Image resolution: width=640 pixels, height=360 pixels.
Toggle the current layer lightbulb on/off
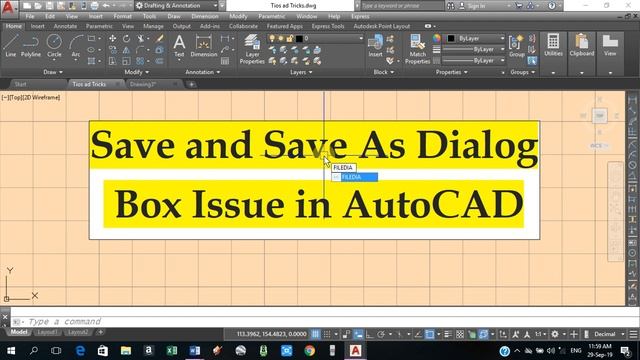[272, 38]
